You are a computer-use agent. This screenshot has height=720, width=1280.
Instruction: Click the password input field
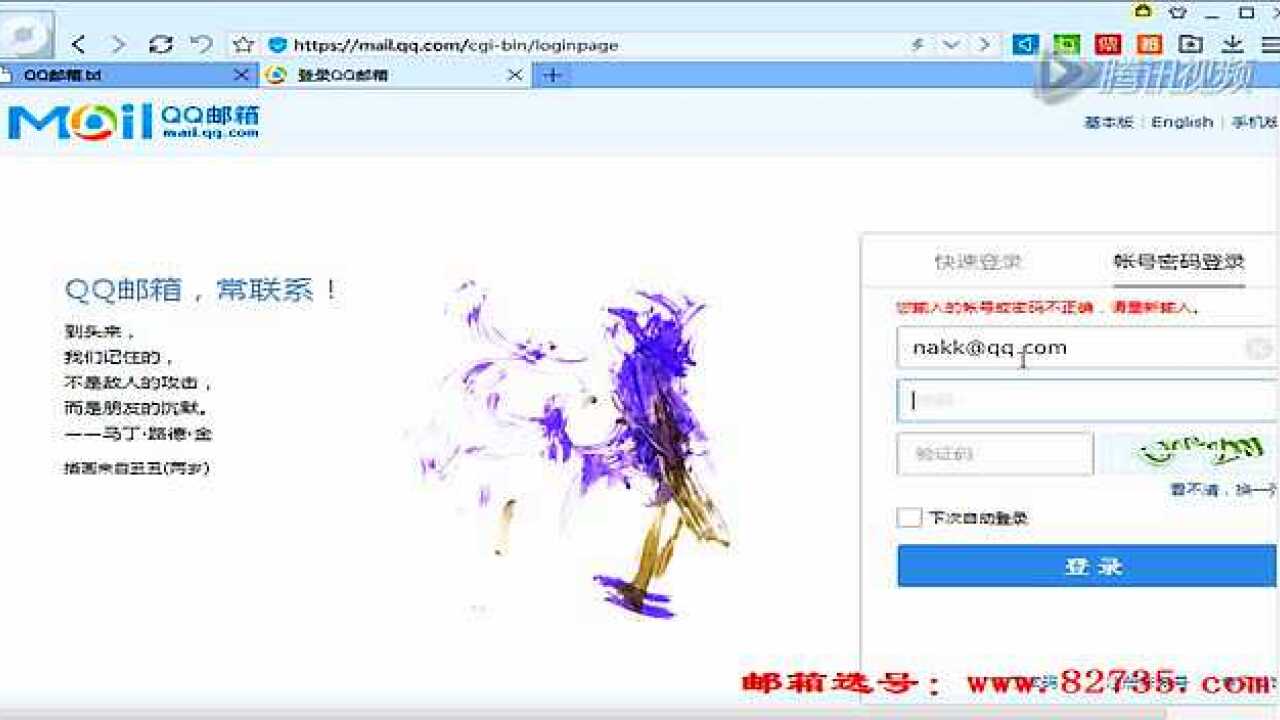click(x=1085, y=400)
